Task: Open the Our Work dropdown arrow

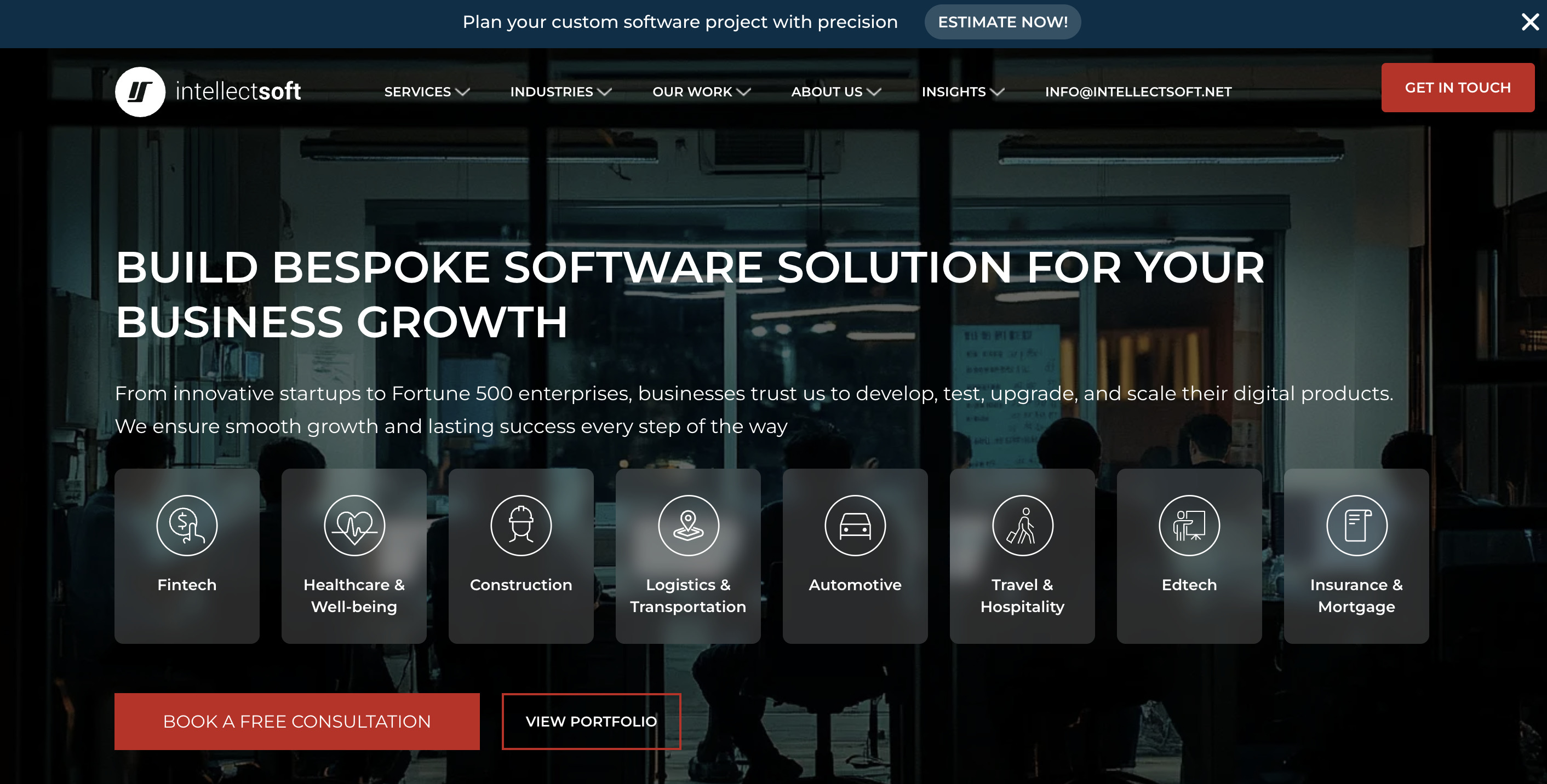Action: click(743, 92)
